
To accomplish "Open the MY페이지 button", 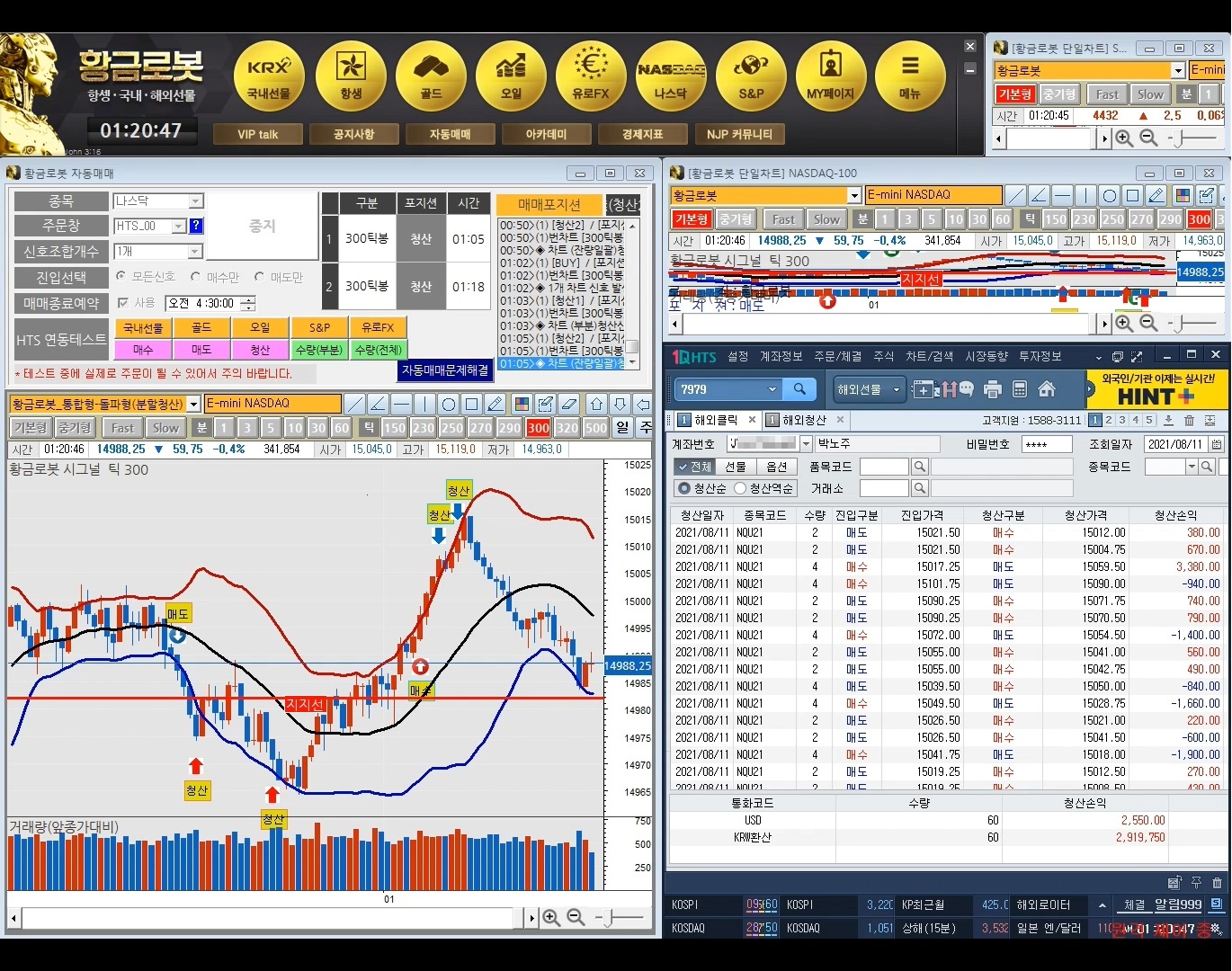I will coord(831,76).
